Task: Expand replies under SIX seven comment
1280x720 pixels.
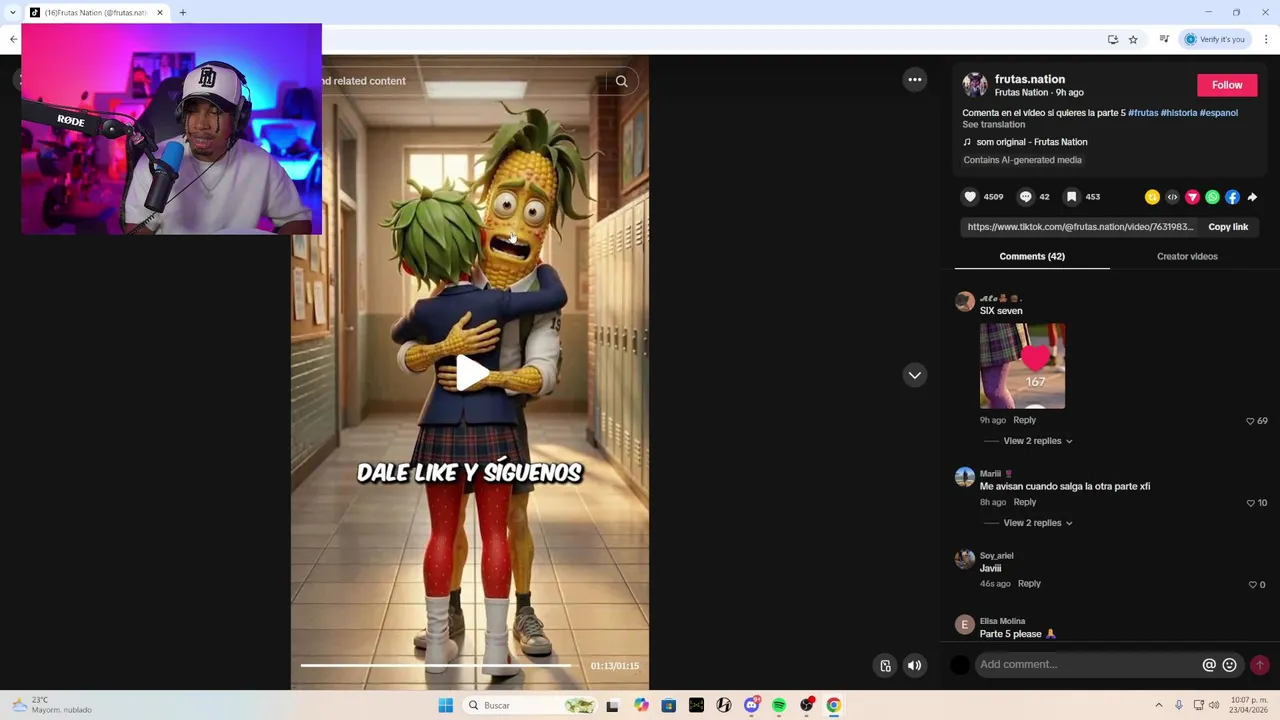Action: (x=1037, y=441)
